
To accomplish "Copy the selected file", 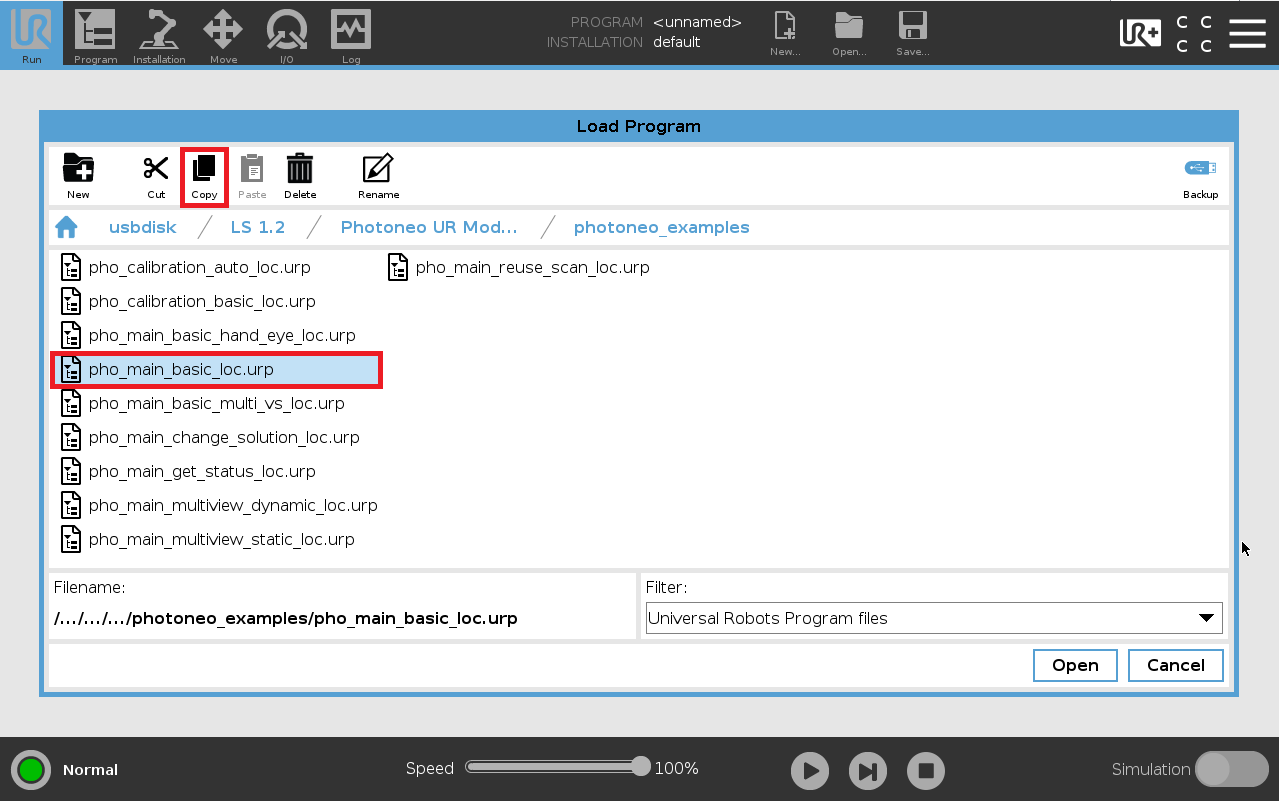I will pos(204,177).
